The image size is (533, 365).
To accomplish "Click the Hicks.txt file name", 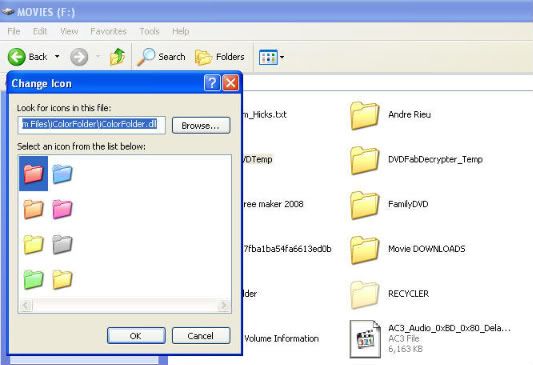I will pos(265,115).
